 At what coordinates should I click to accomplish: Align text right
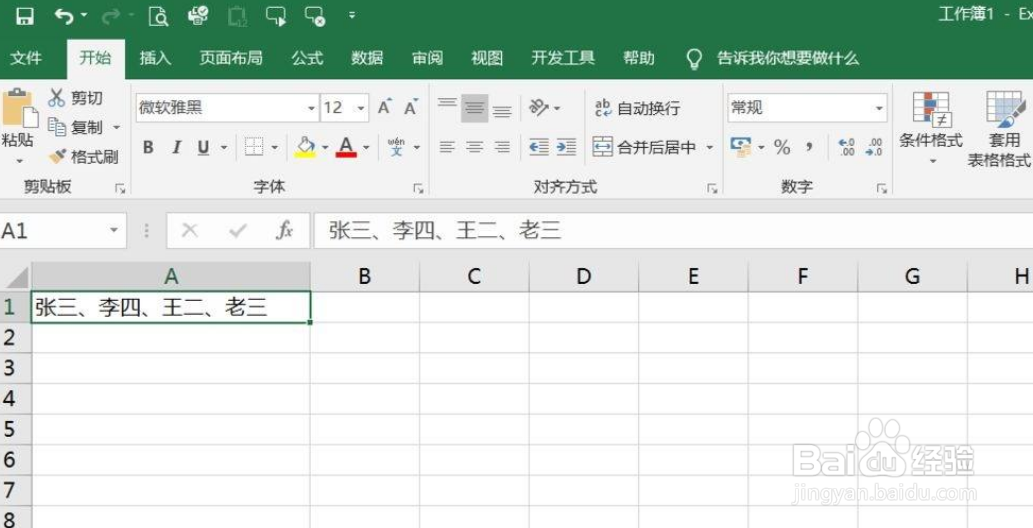click(503, 147)
